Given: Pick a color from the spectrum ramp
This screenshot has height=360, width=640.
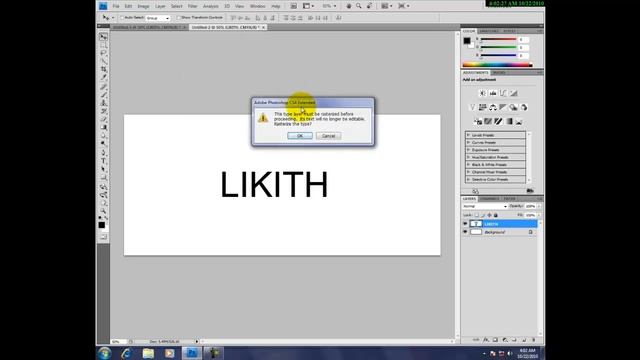Looking at the screenshot, I should pos(497,65).
